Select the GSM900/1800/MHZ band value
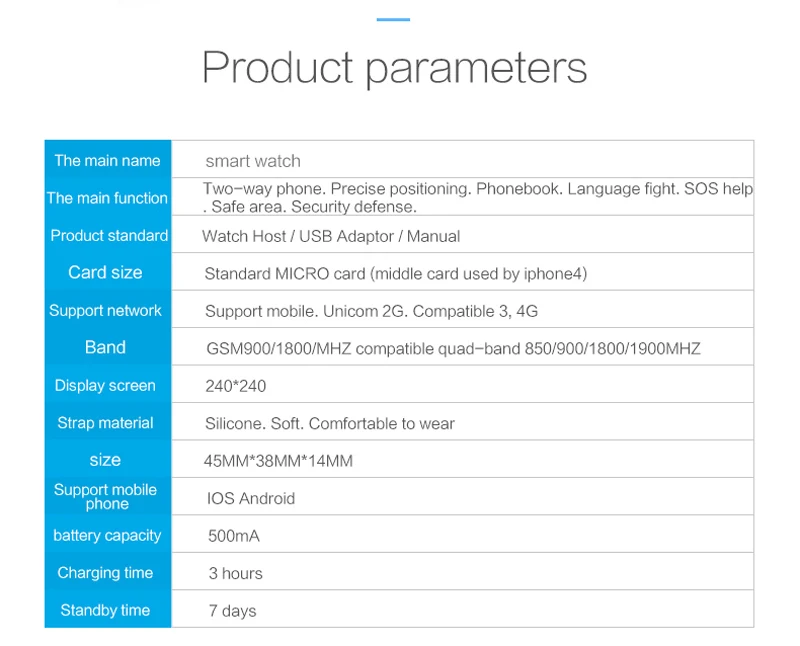The width and height of the screenshot is (800, 646). (x=453, y=349)
